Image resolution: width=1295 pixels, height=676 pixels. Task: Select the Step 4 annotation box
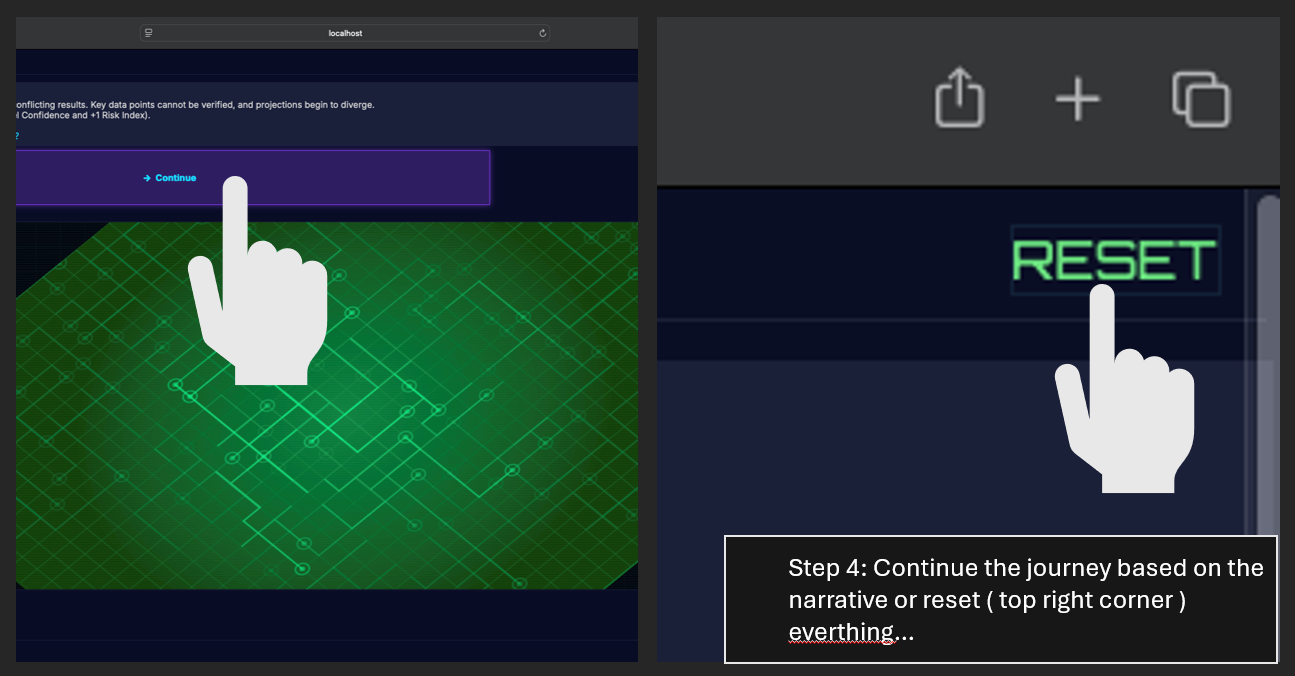[1000, 598]
